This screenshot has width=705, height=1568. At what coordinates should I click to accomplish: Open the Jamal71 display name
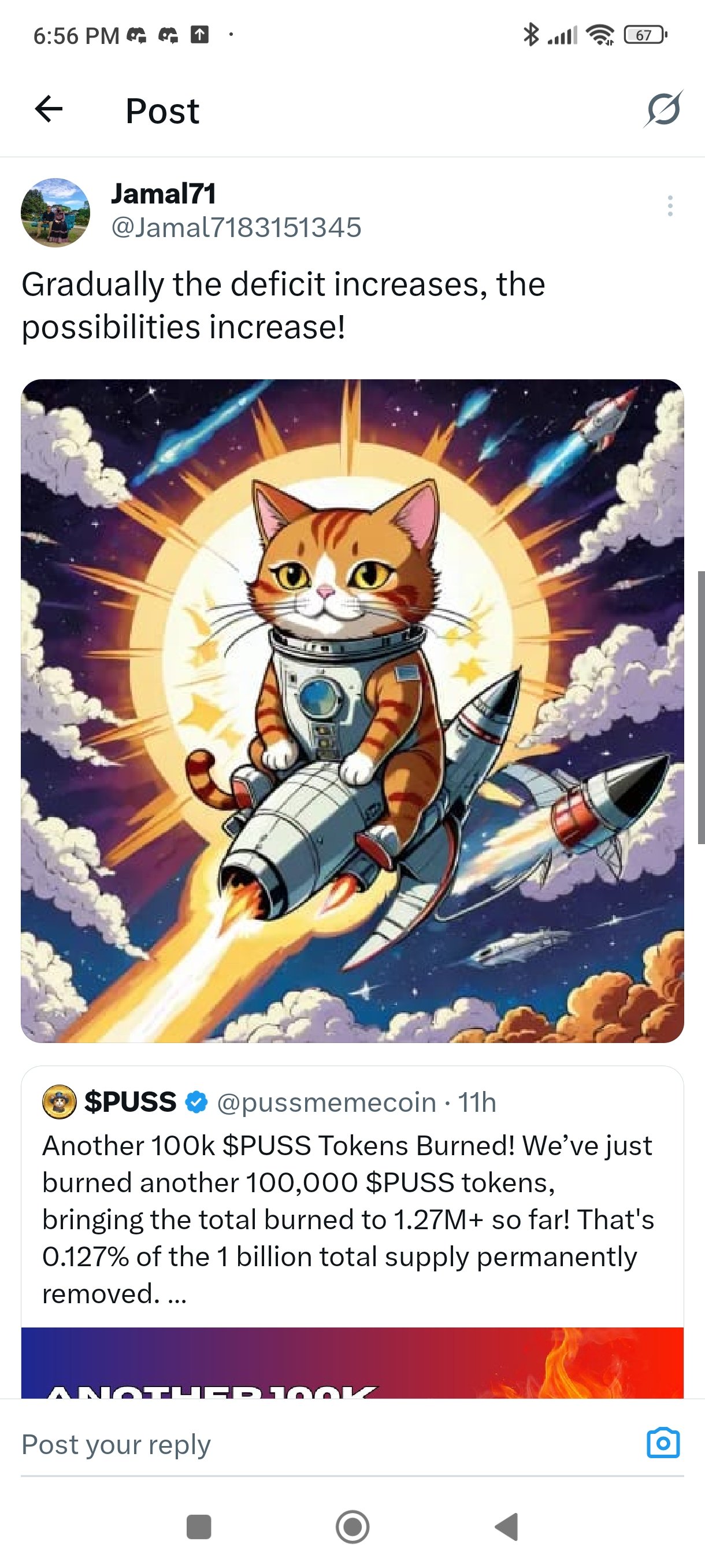pos(163,194)
